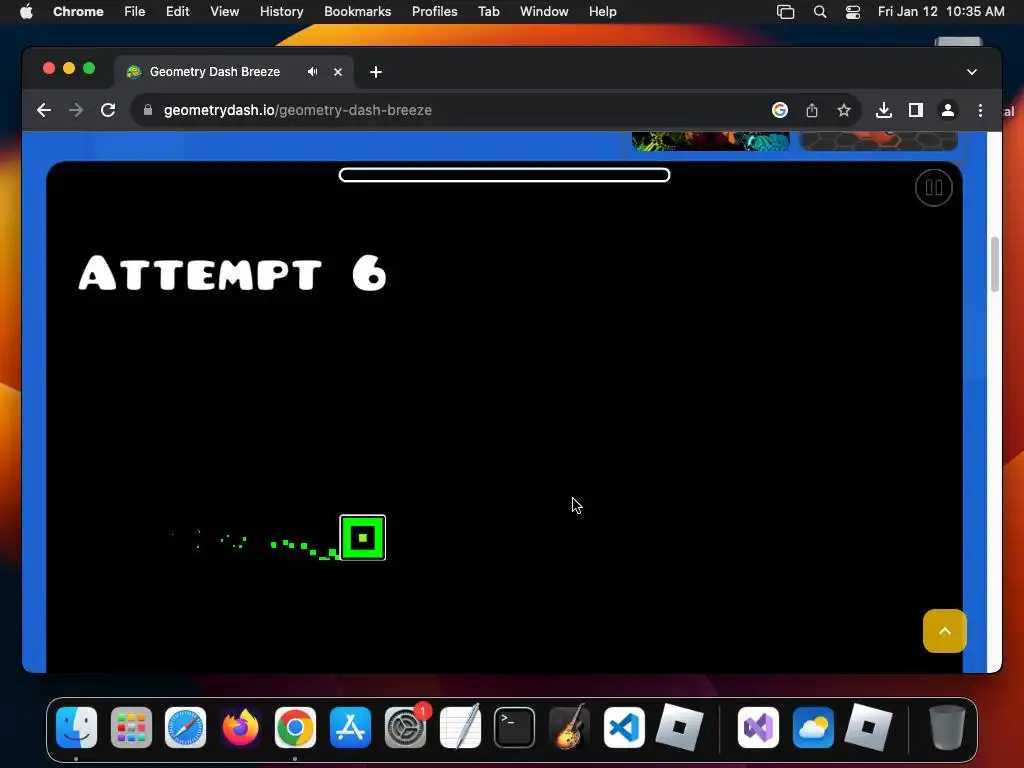Click the page vertical scrollbar thumb
The width and height of the screenshot is (1024, 768).
coord(995,264)
